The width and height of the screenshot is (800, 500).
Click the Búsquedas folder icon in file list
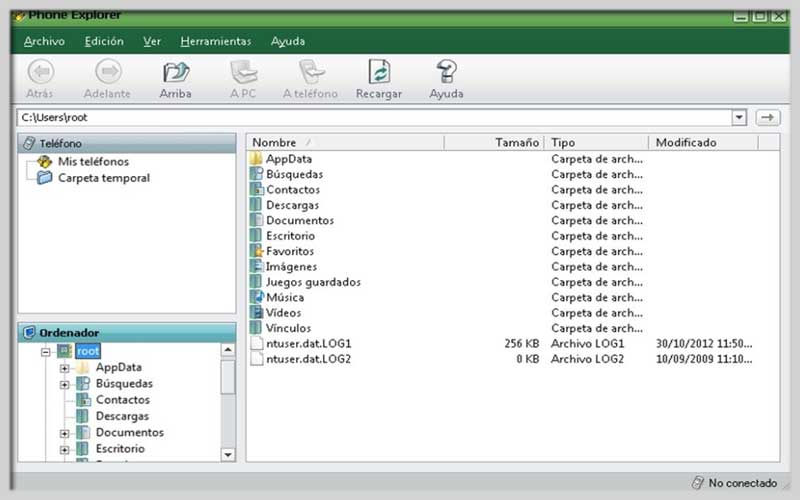click(x=256, y=173)
